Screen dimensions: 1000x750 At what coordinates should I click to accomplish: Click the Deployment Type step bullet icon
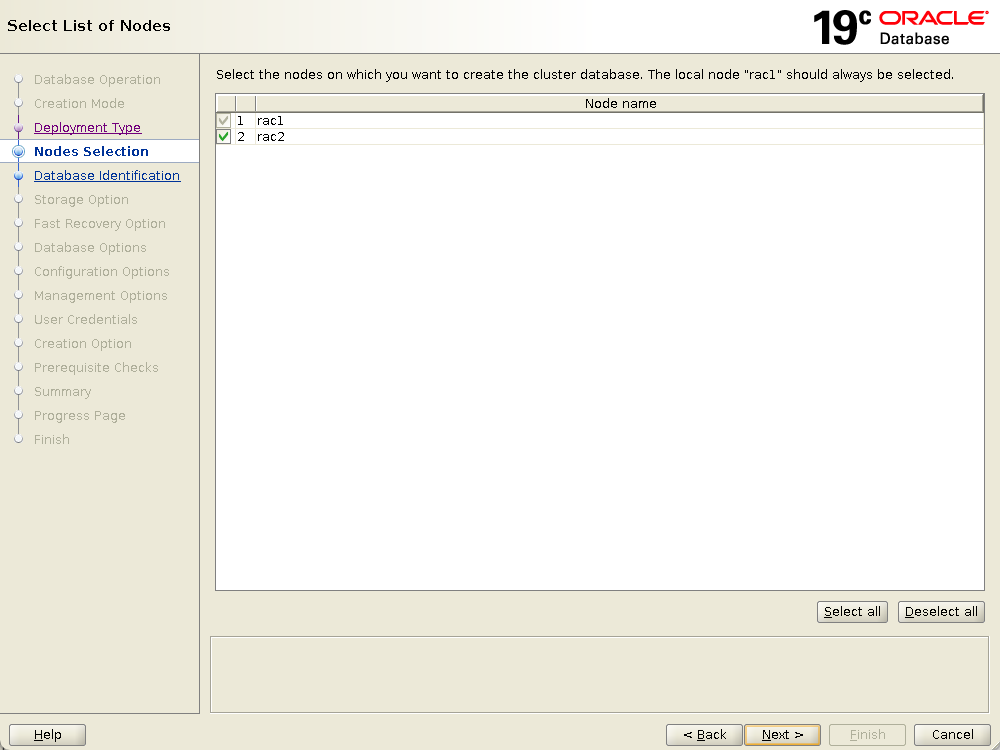(18, 128)
